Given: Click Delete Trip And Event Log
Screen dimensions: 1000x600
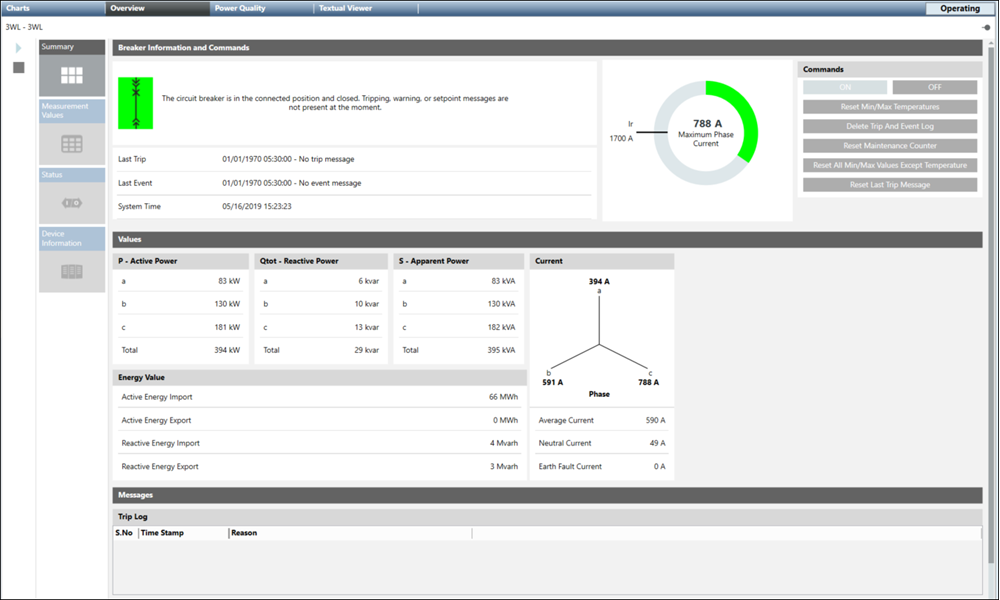Looking at the screenshot, I should pyautogui.click(x=889, y=126).
